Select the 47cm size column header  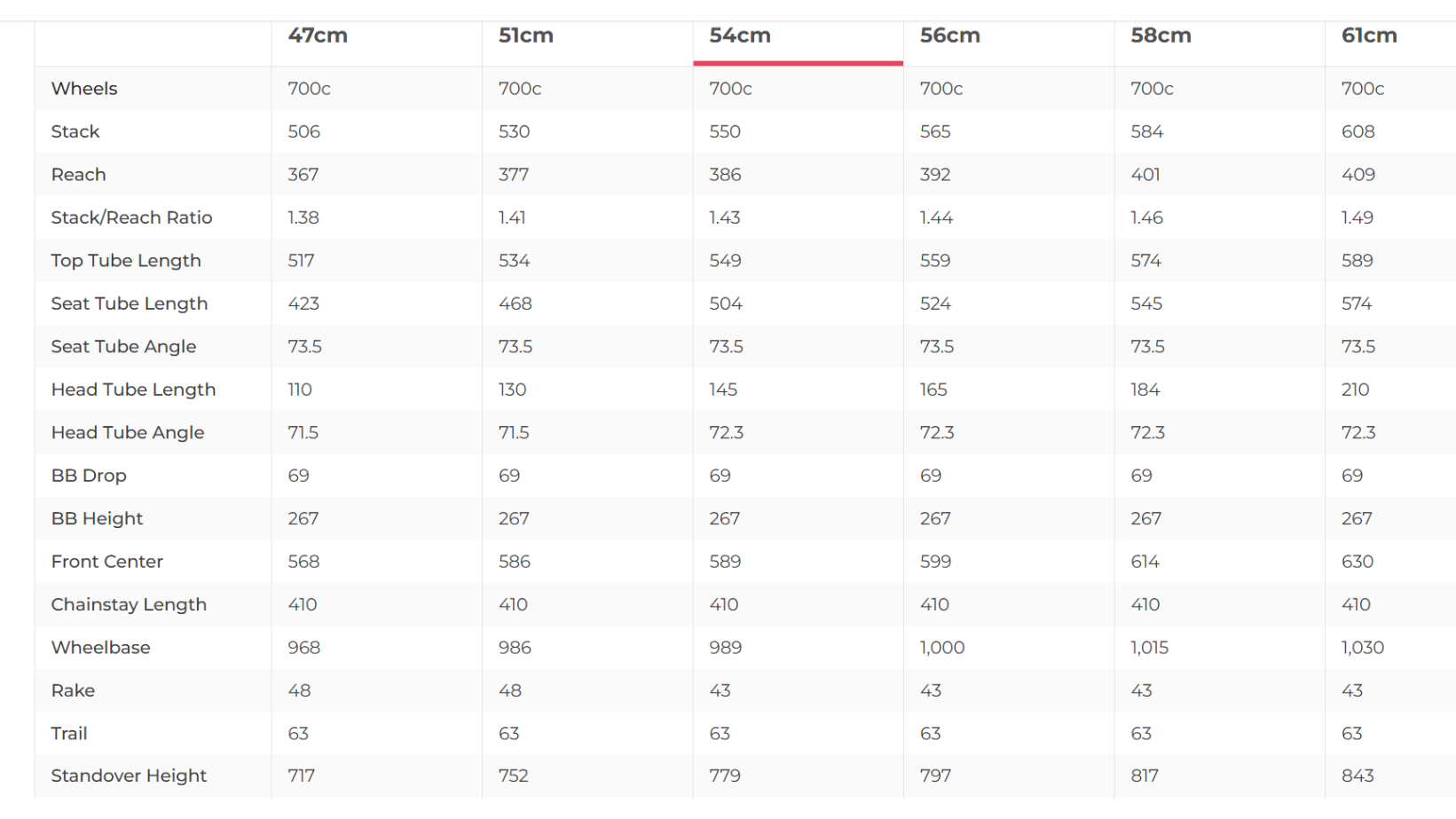[x=318, y=36]
